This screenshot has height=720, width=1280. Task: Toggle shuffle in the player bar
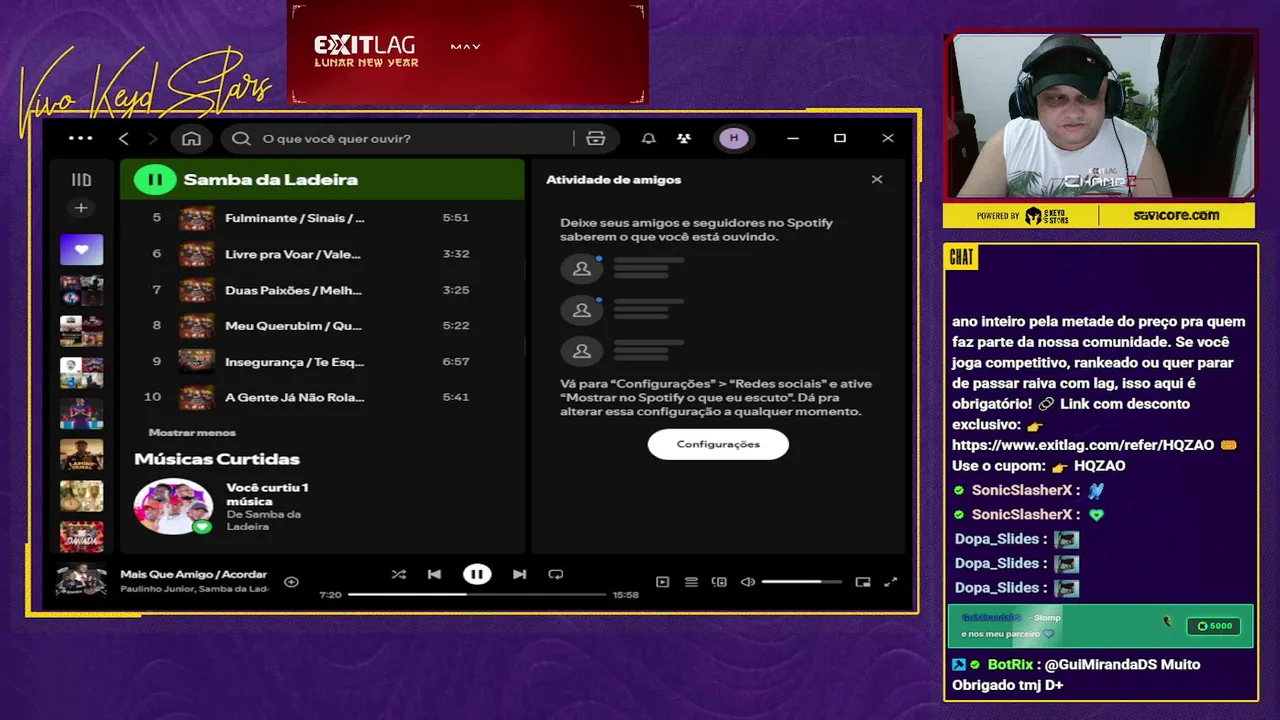pyautogui.click(x=399, y=574)
